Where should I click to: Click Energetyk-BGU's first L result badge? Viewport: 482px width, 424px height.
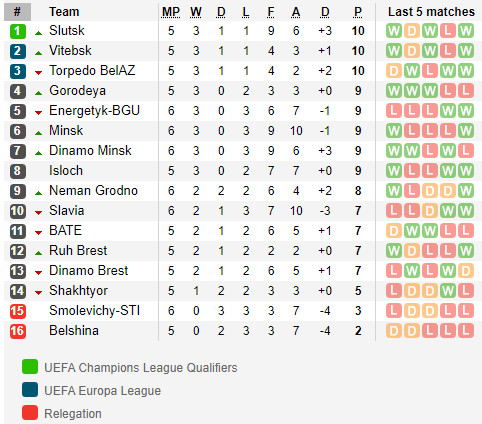(x=394, y=111)
